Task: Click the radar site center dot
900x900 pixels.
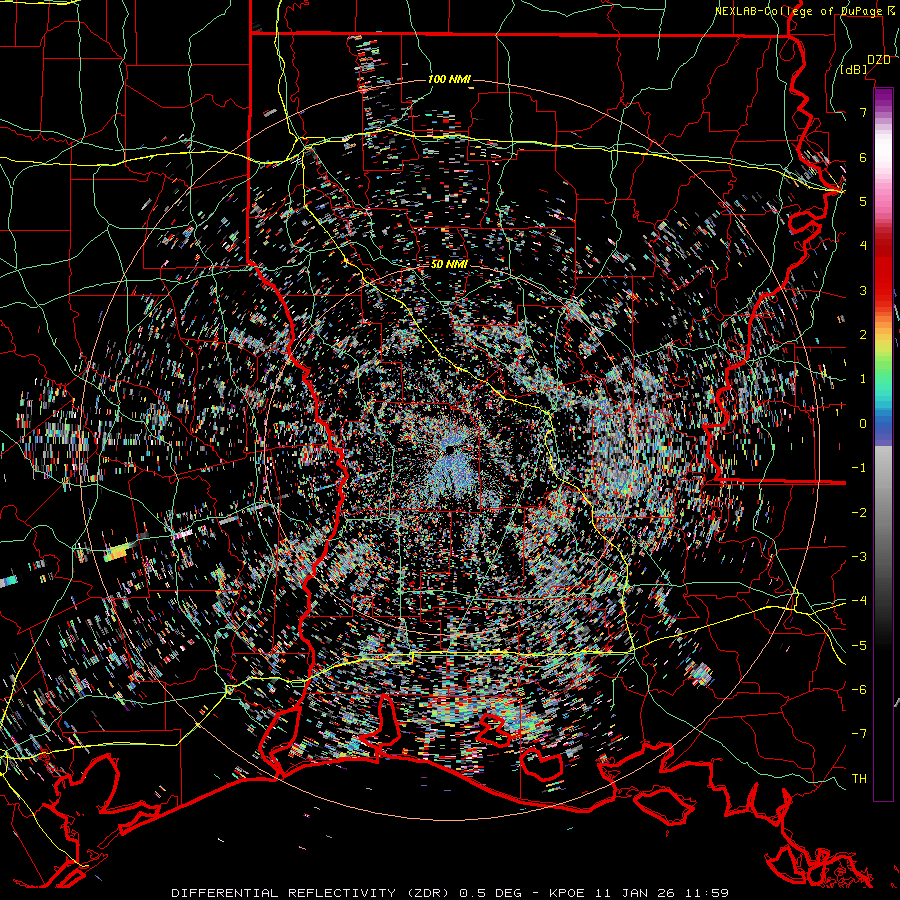Action: [x=449, y=449]
